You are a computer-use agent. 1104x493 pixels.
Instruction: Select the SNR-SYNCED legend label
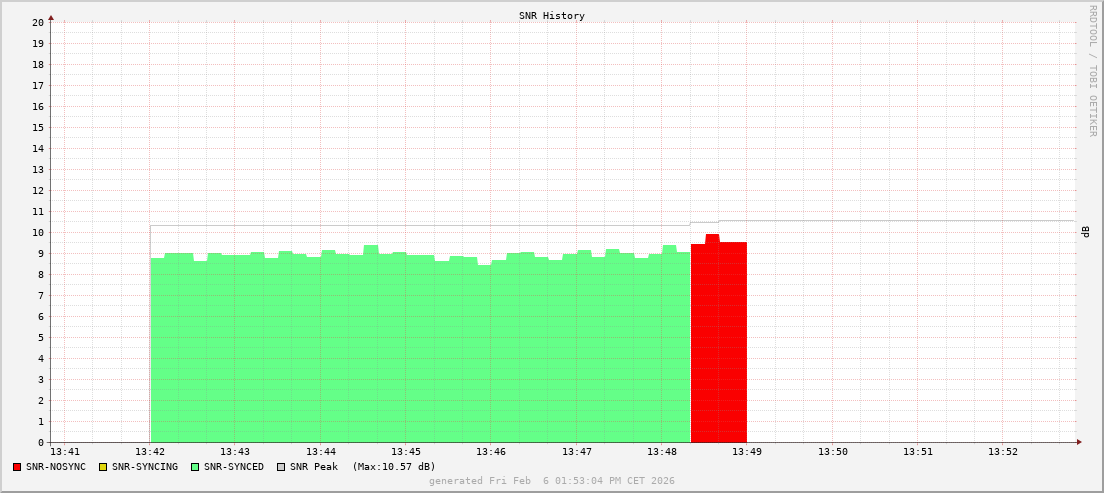[234, 467]
